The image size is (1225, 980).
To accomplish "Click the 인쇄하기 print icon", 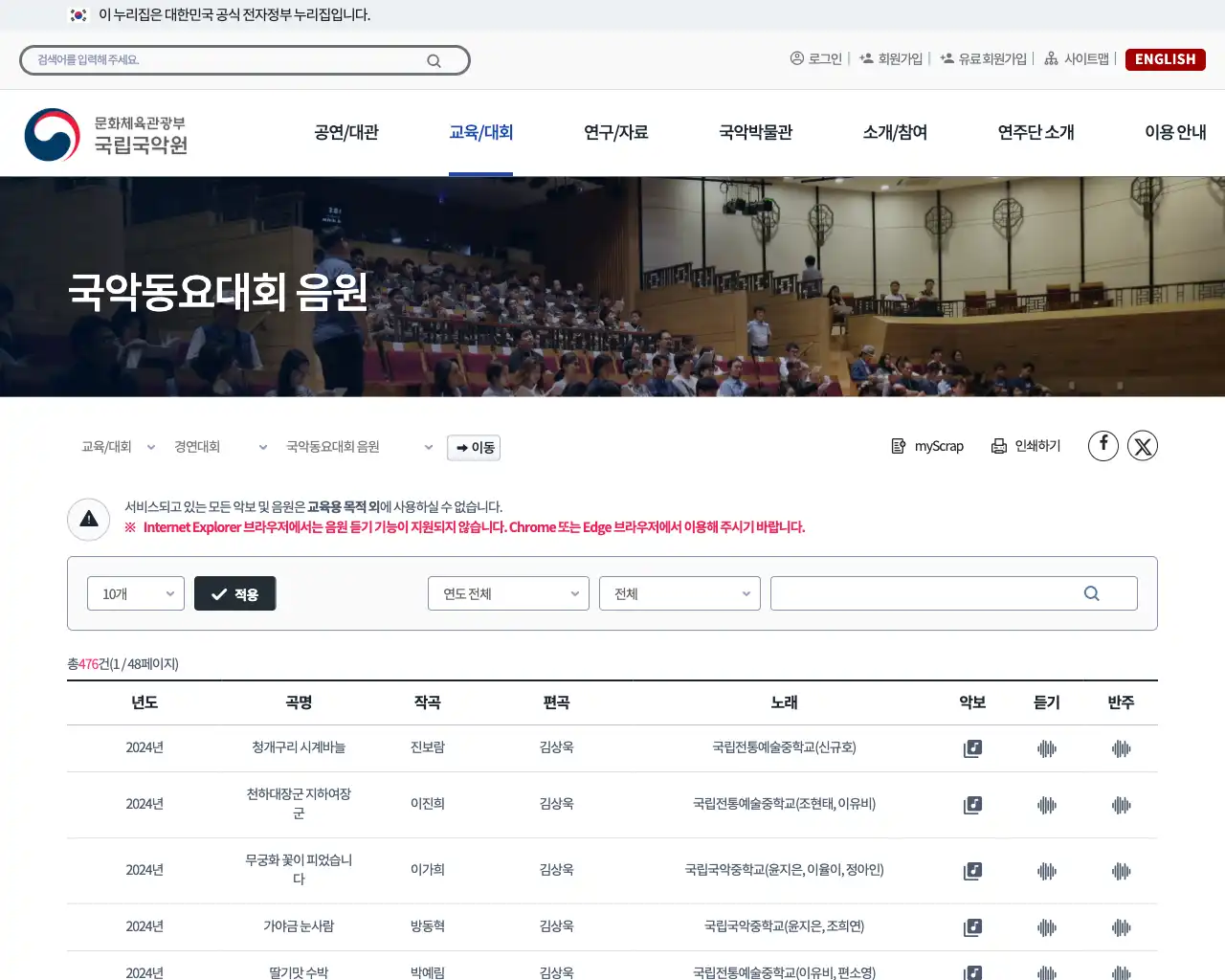I will 1026,445.
